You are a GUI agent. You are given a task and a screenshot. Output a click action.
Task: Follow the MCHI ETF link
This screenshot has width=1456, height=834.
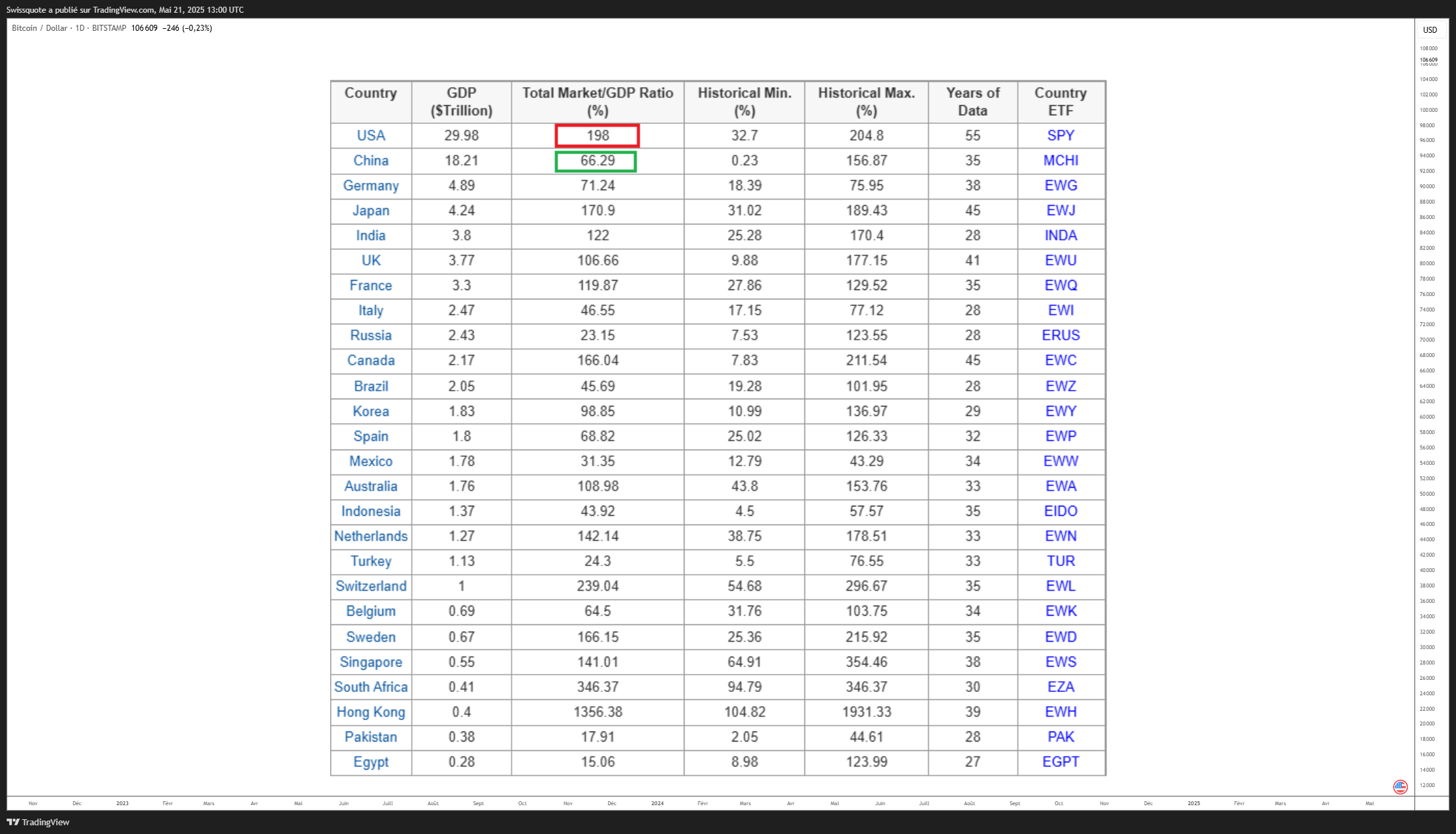(x=1061, y=161)
